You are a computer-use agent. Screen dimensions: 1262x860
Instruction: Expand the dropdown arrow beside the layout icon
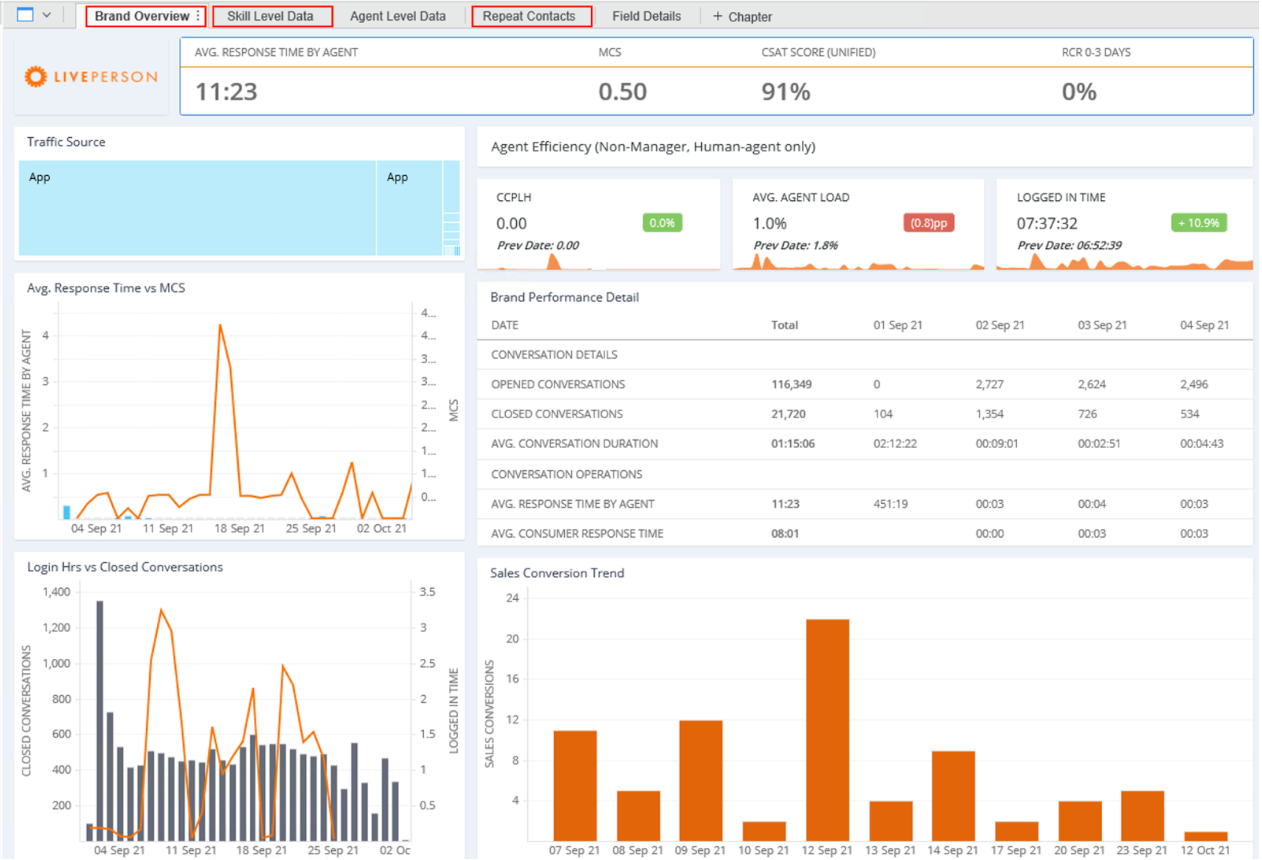tap(46, 16)
